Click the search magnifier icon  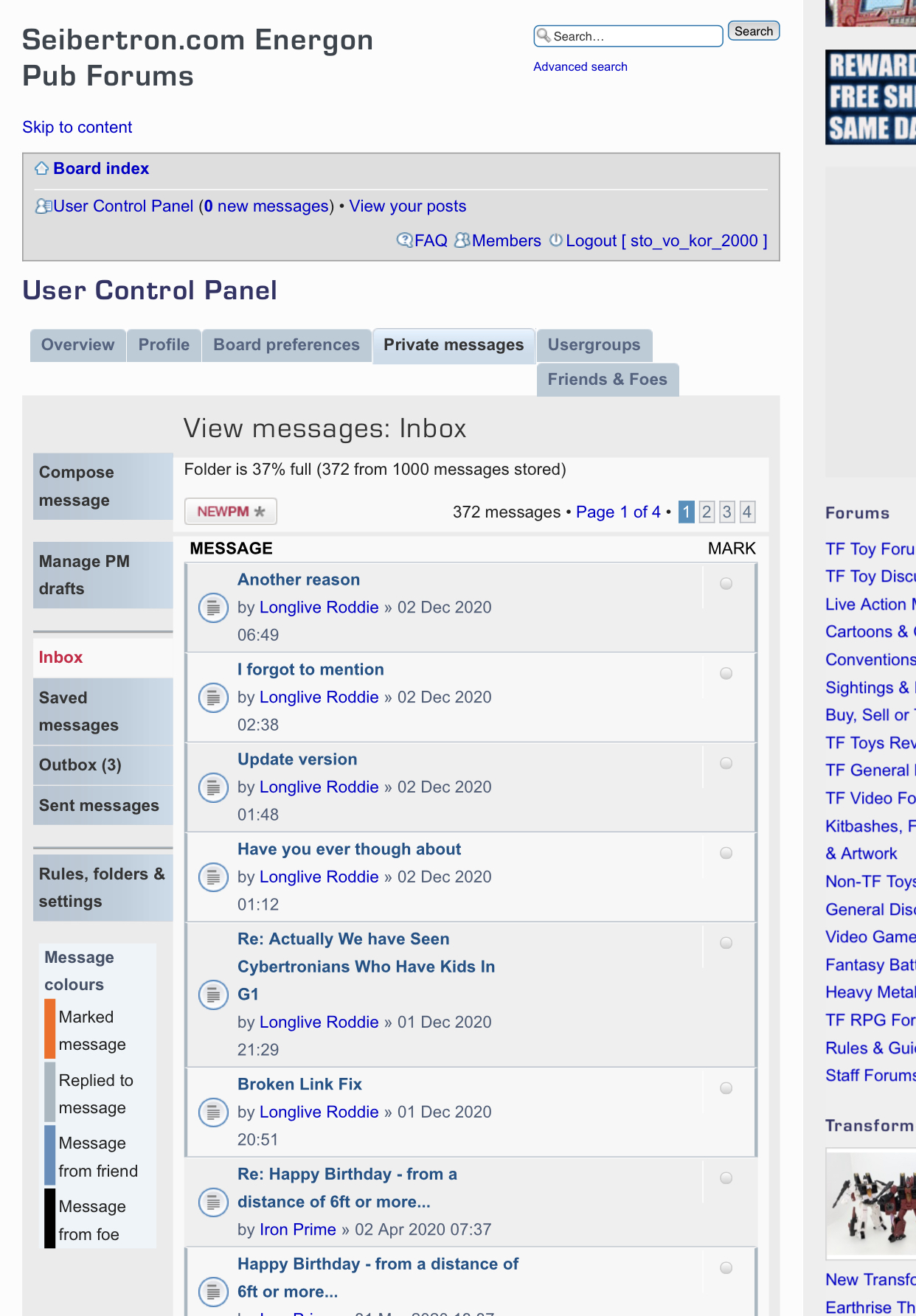coord(544,35)
